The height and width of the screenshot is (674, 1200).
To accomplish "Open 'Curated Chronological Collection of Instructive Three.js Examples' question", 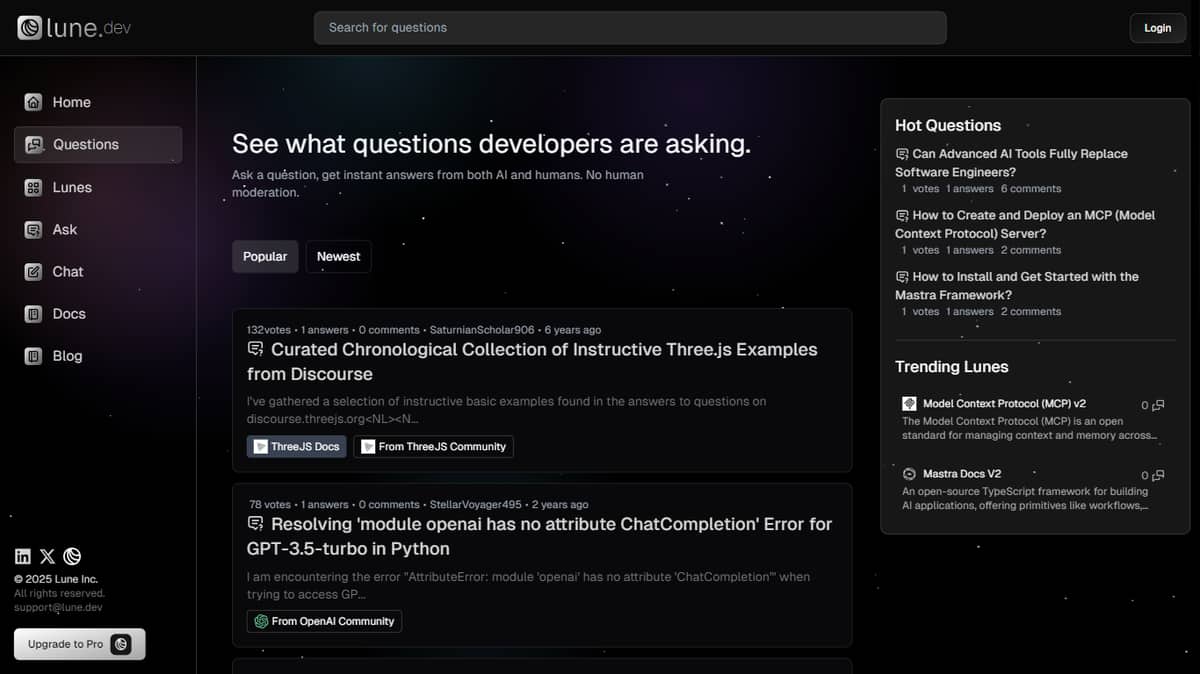I will pyautogui.click(x=532, y=361).
